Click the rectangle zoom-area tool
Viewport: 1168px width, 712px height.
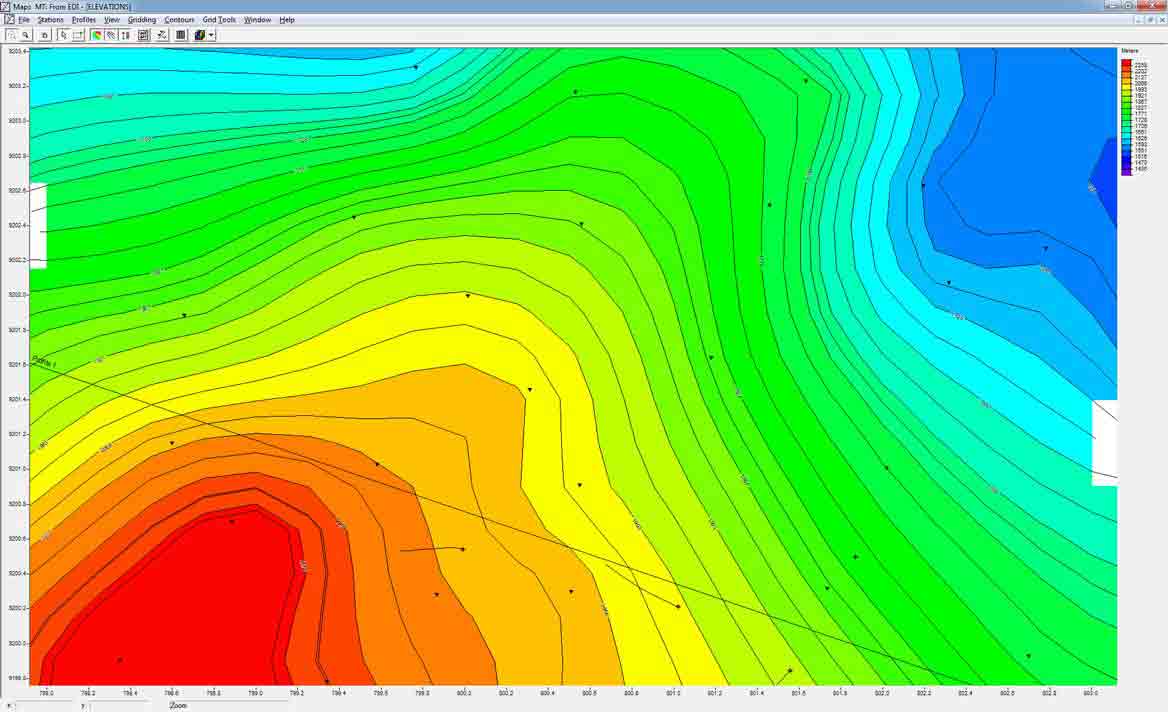point(78,35)
